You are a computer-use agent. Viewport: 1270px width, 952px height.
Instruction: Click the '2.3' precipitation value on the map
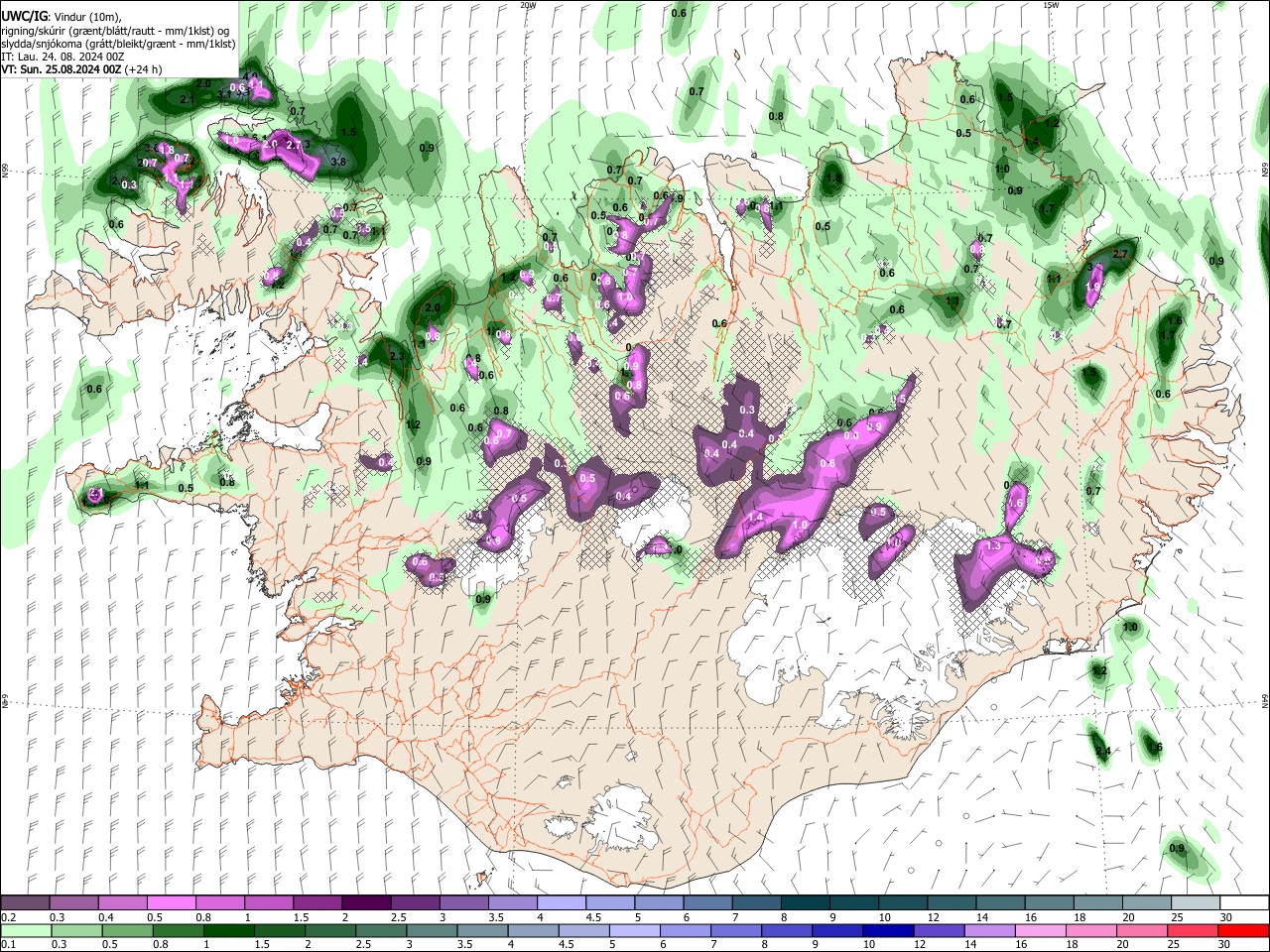pyautogui.click(x=397, y=356)
